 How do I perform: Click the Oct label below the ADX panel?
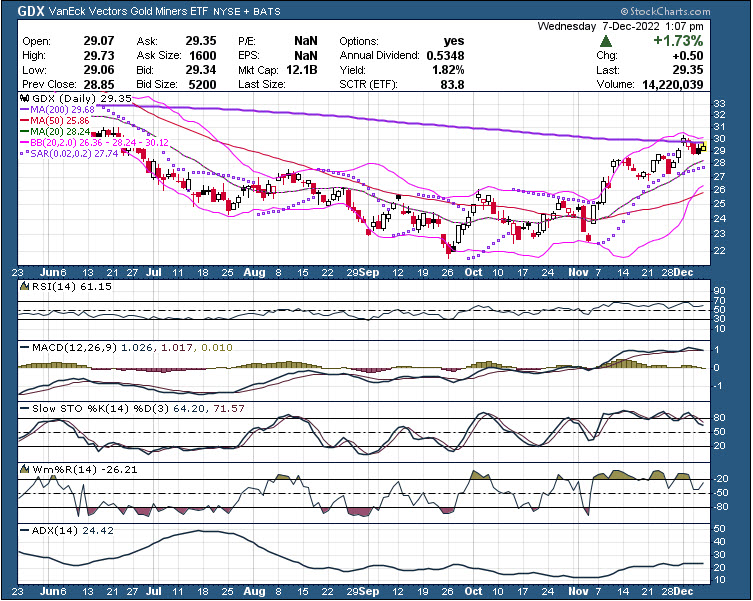click(473, 591)
